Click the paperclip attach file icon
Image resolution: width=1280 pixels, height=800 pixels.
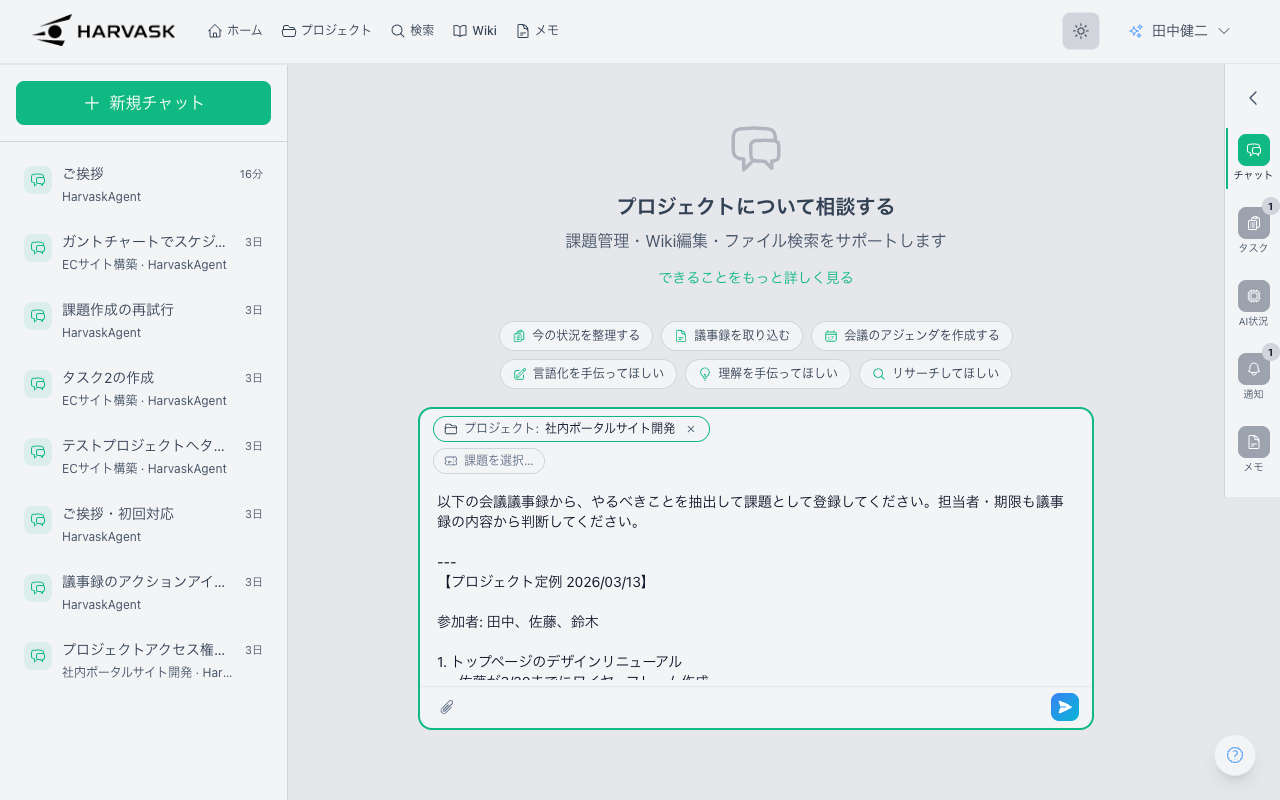click(x=447, y=707)
